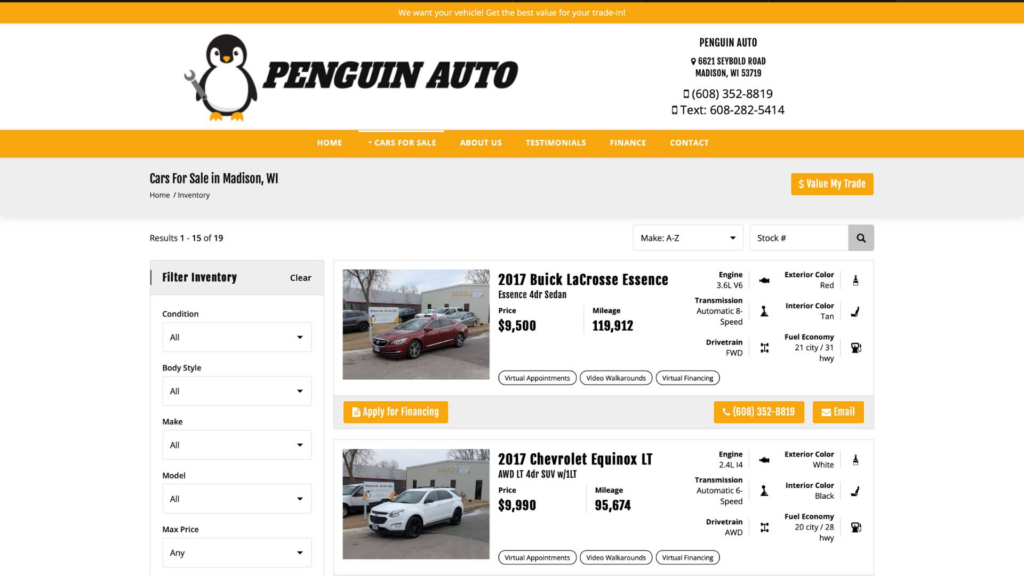Click the Inventory breadcrumb link
This screenshot has height=576, width=1024.
pos(194,195)
